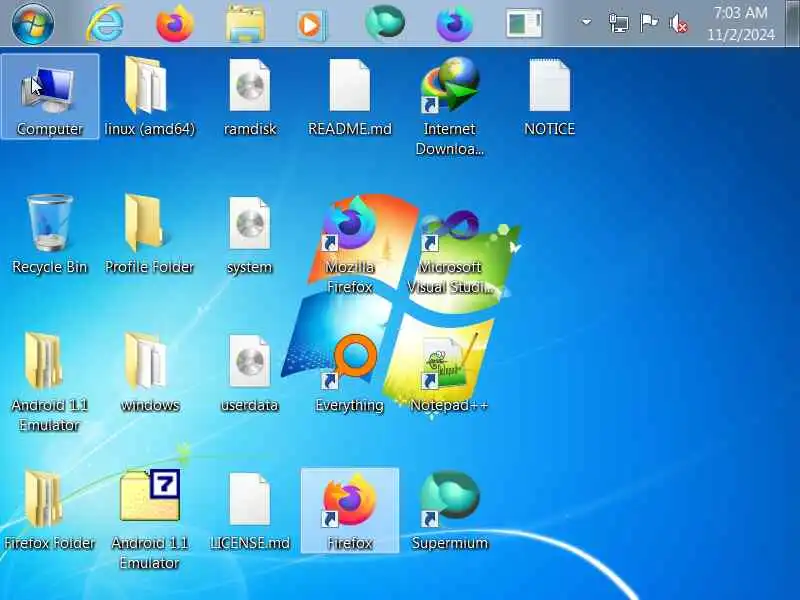Select the linux (amd64) folder
This screenshot has width=800, height=600.
coord(149,97)
